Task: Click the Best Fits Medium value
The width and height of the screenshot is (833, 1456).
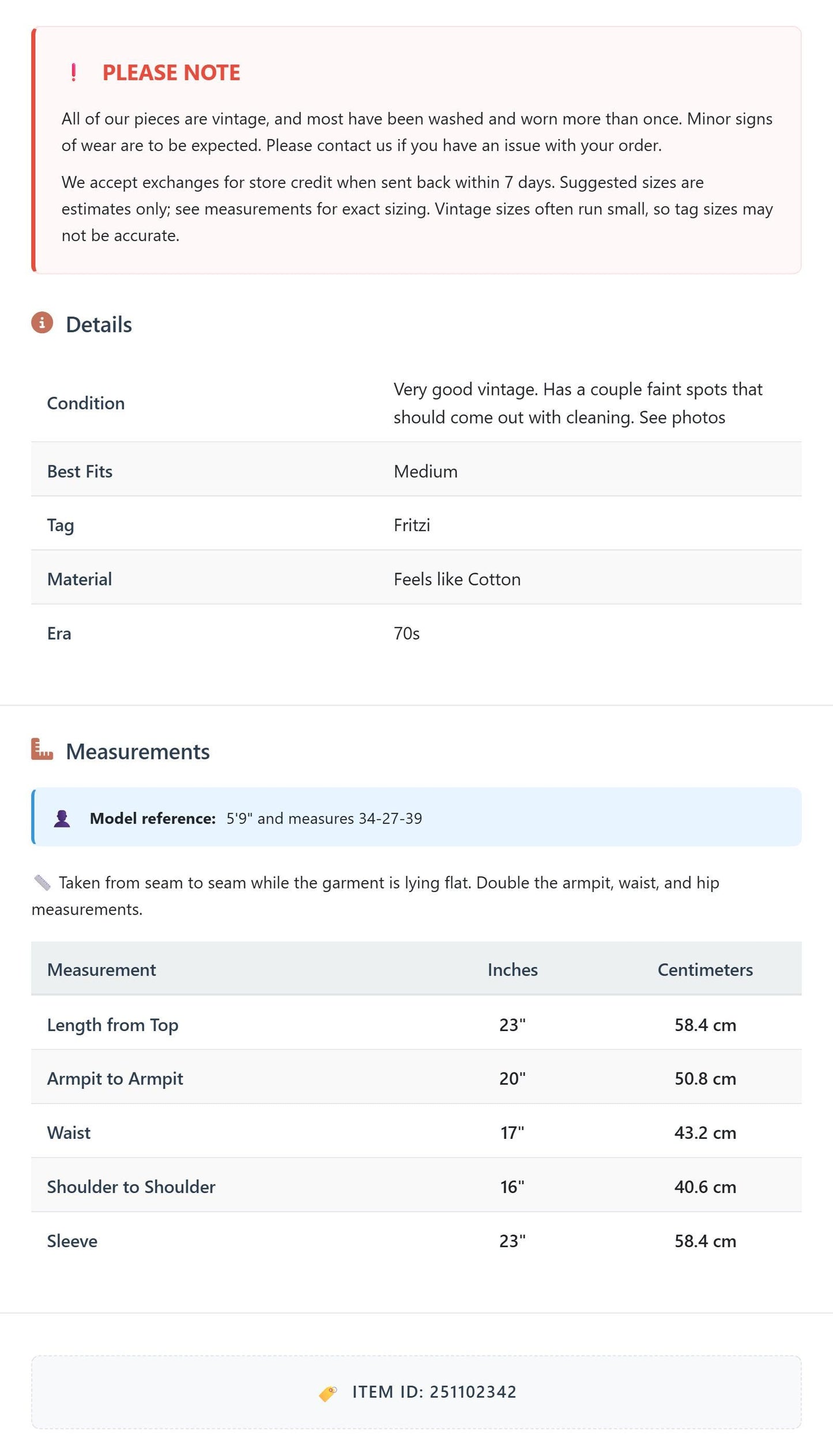Action: (x=425, y=471)
